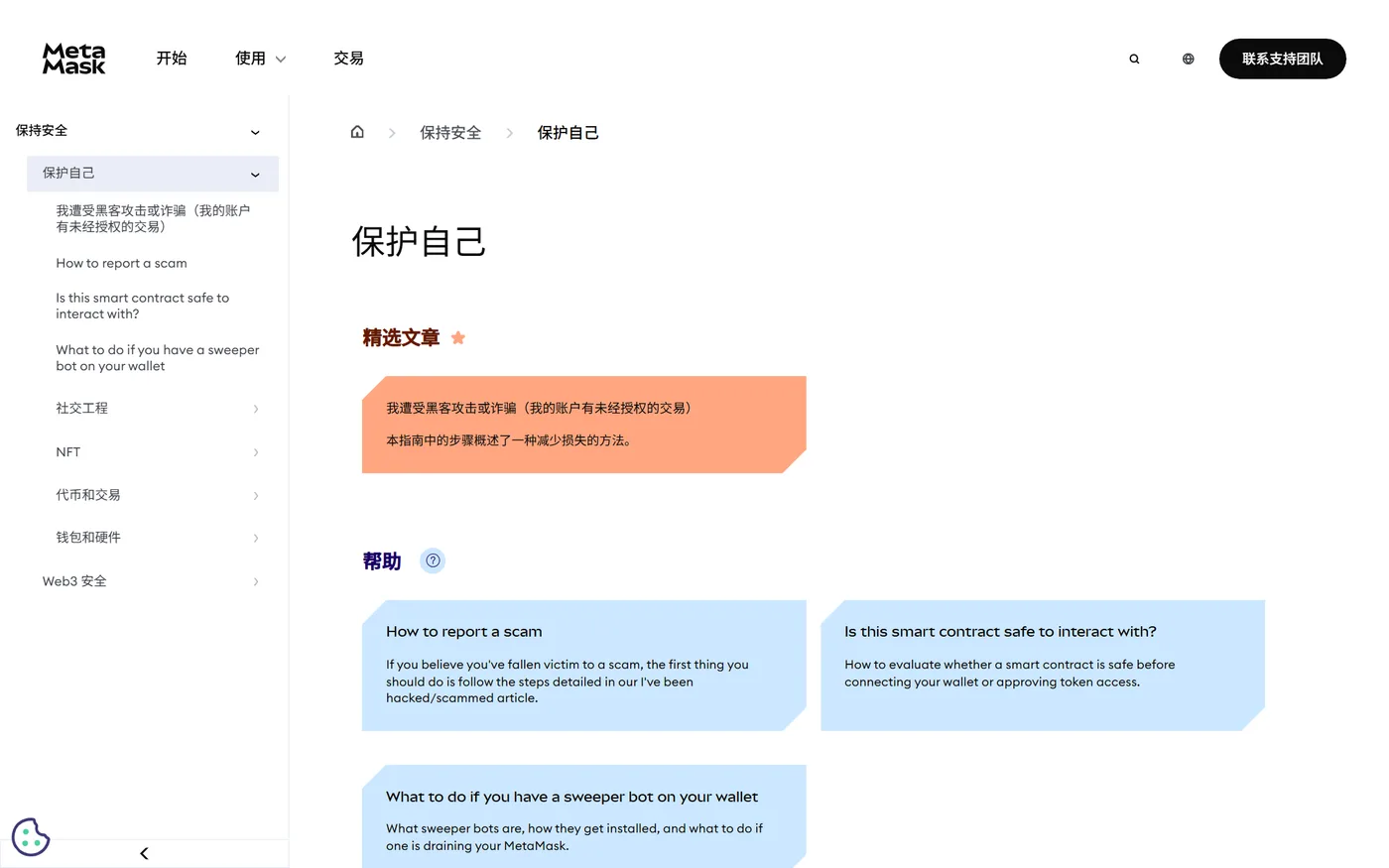Click the 保护自己 breadcrumb item
Screen dimensions: 1389x868
[x=568, y=133]
